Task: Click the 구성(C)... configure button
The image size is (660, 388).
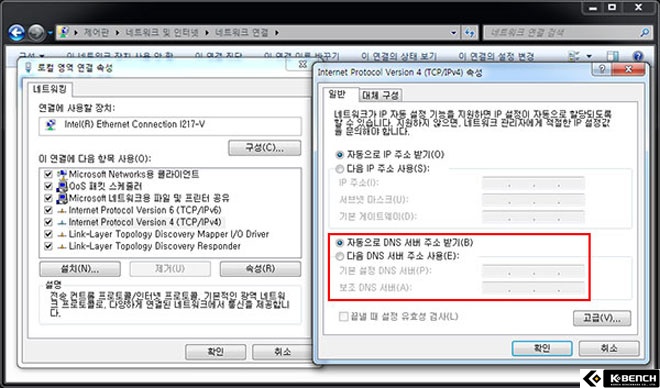Action: pyautogui.click(x=265, y=148)
